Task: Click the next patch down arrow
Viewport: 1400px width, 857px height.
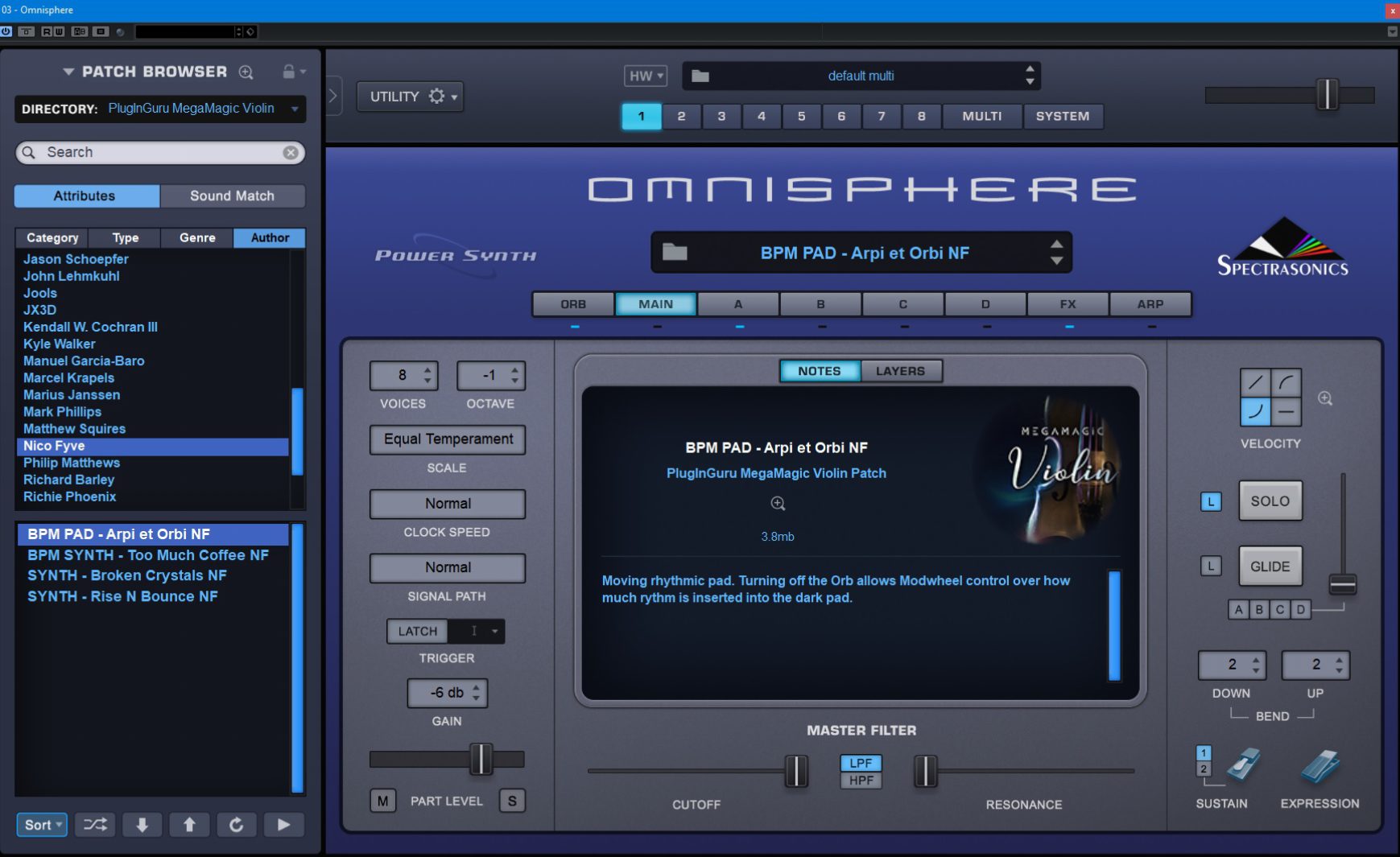Action: point(142,825)
